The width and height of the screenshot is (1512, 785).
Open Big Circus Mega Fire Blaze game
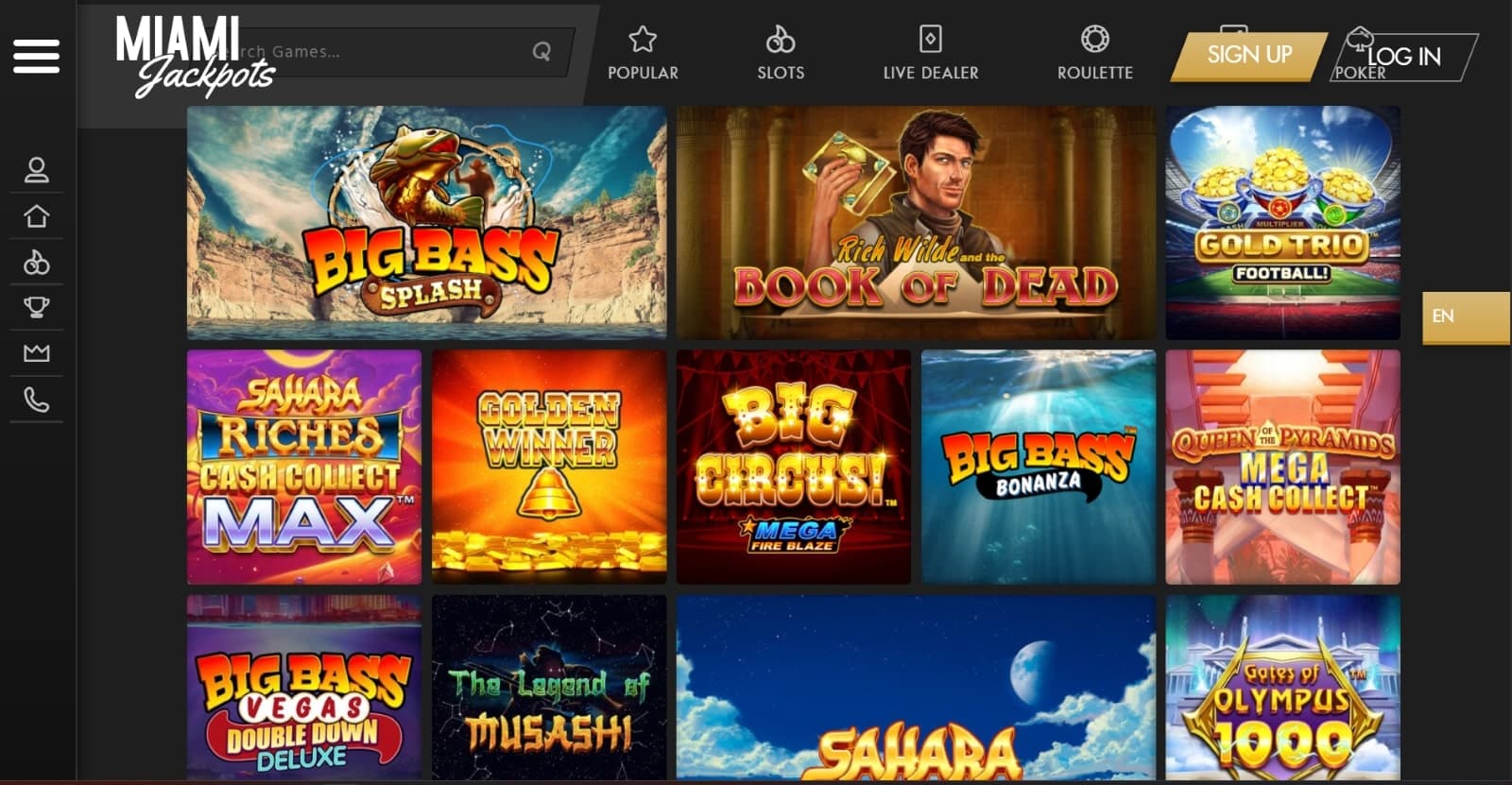(x=794, y=468)
